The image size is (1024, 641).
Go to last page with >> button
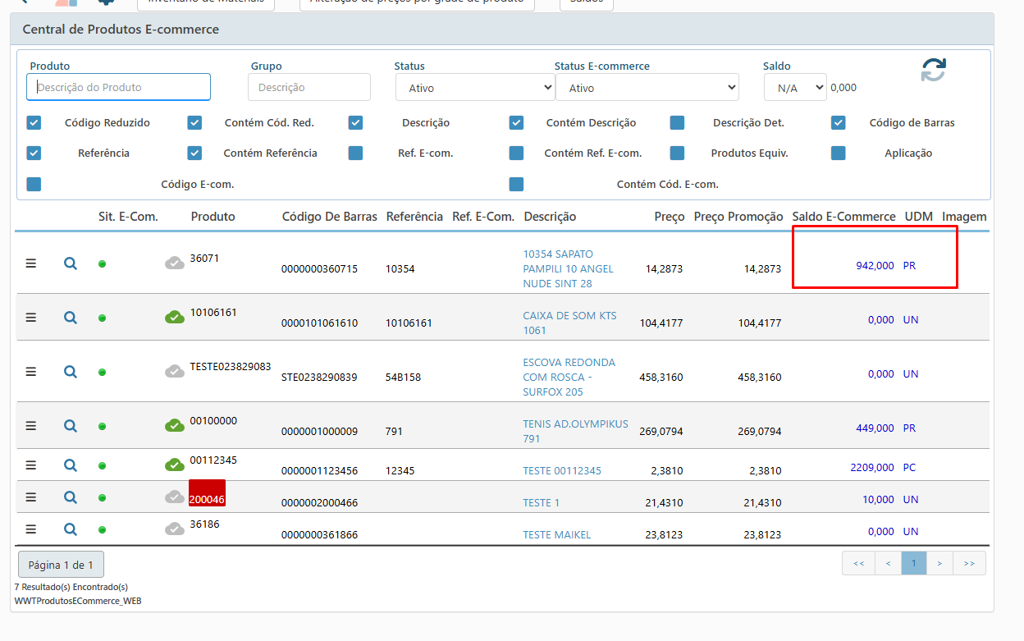tap(969, 564)
